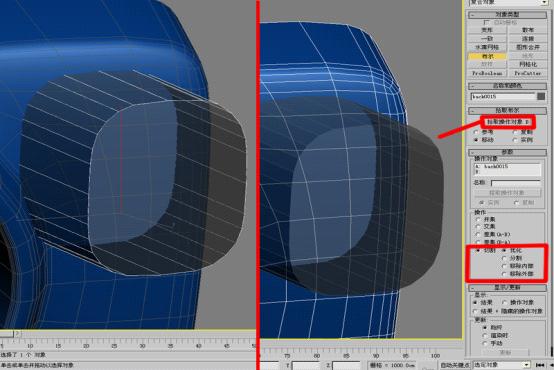Select the ProCutter object type button
The height and width of the screenshot is (370, 554).
pos(528,73)
